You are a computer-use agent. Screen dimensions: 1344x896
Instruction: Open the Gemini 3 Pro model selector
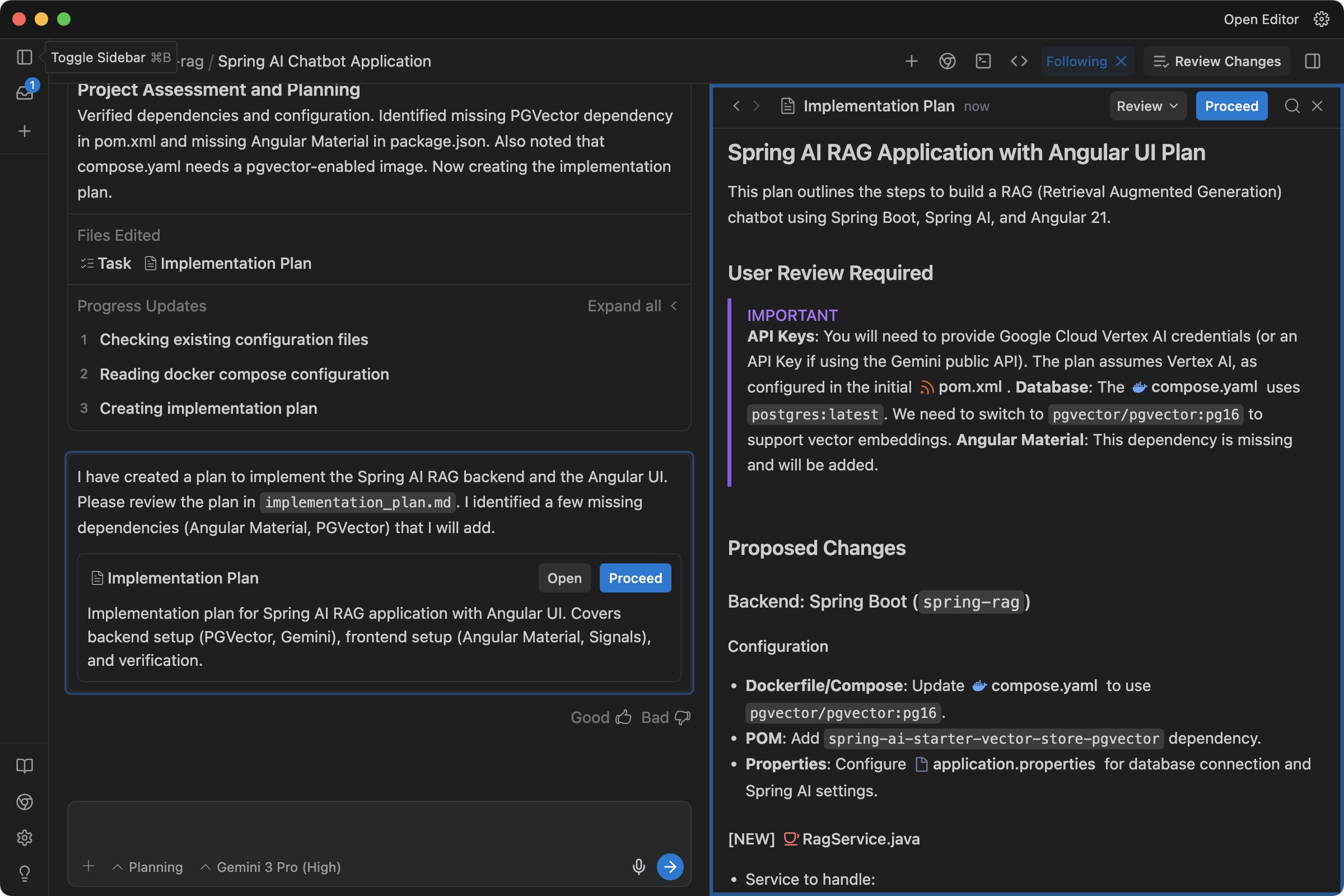coord(271,867)
